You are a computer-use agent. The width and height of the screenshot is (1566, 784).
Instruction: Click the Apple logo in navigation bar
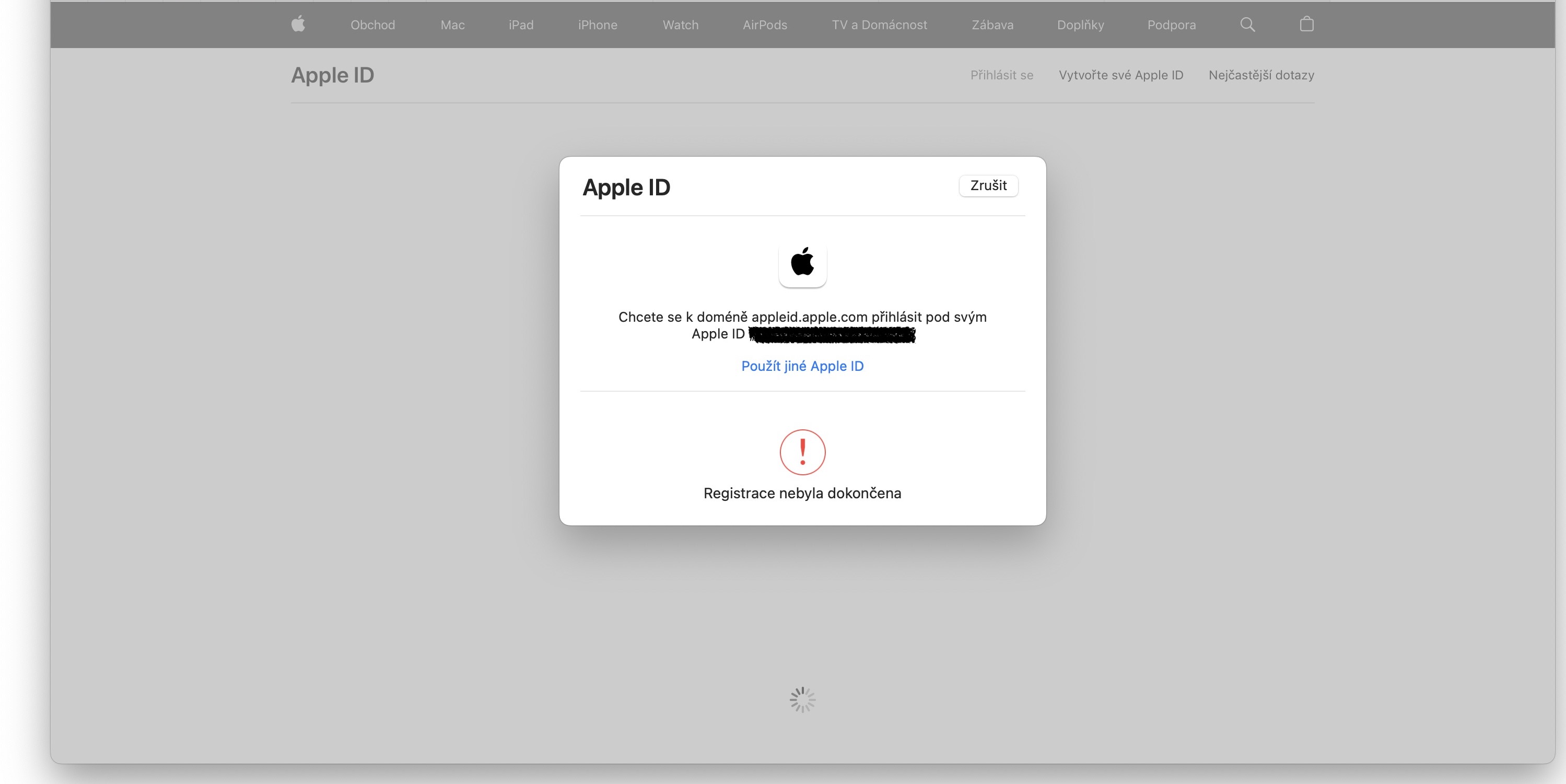tap(298, 25)
